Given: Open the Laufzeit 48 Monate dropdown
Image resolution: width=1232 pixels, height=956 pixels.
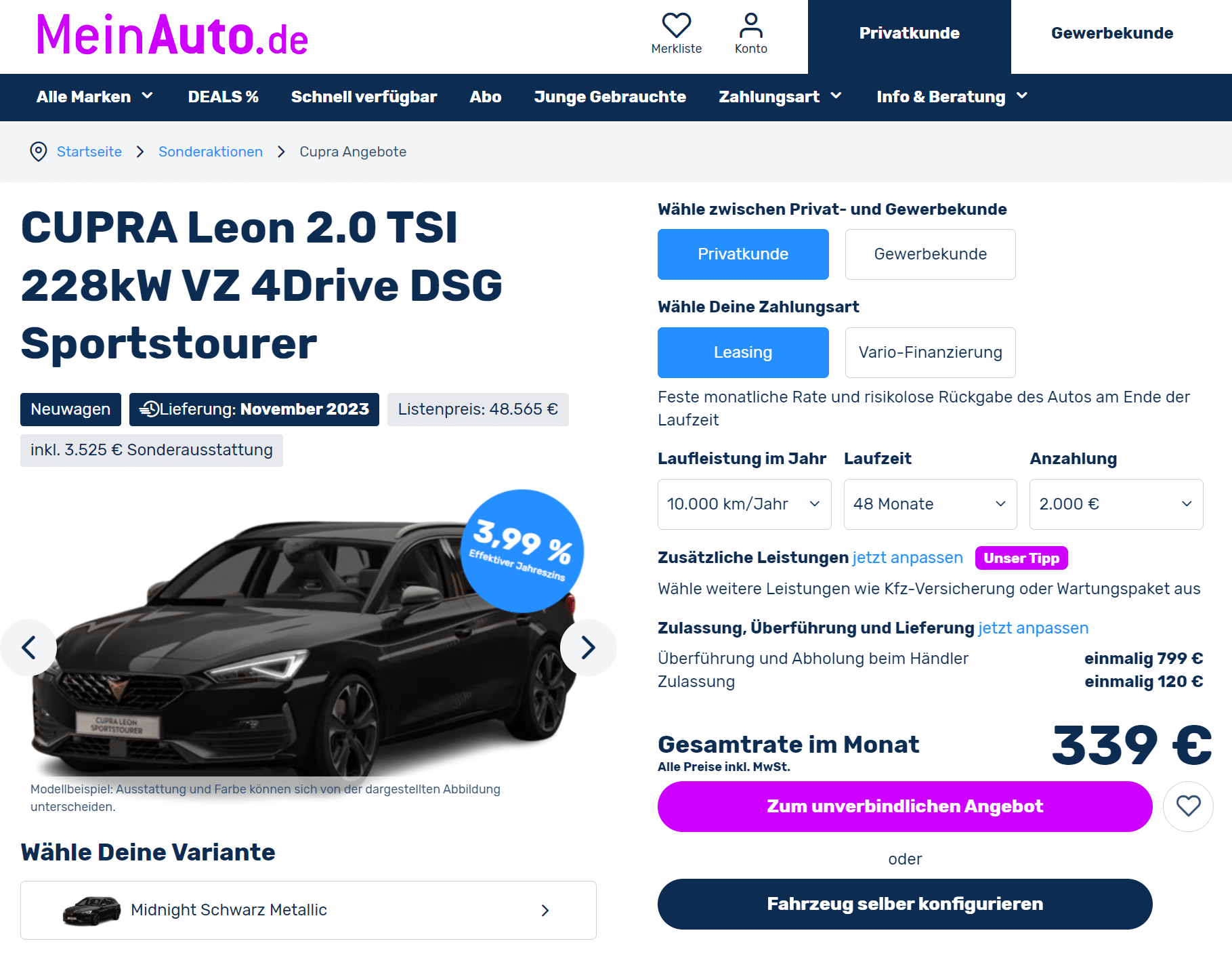Looking at the screenshot, I should [x=930, y=504].
